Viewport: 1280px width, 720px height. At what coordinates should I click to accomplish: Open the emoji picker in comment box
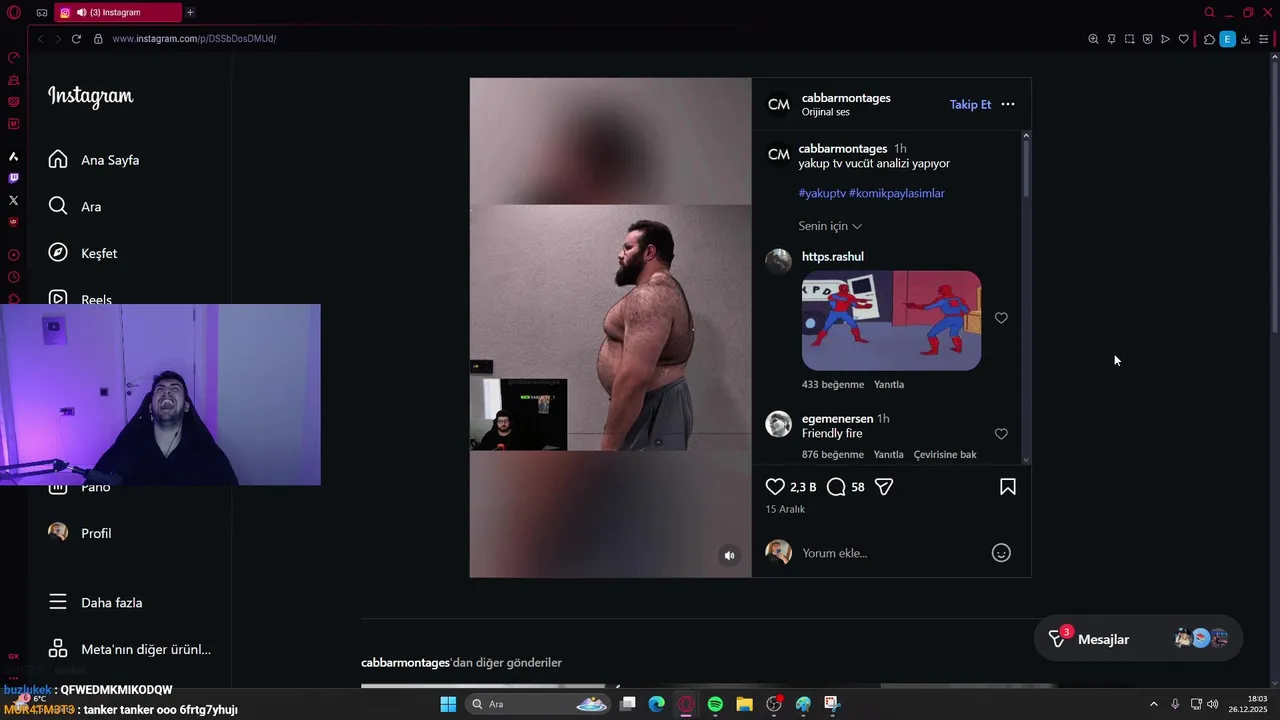(x=1001, y=553)
